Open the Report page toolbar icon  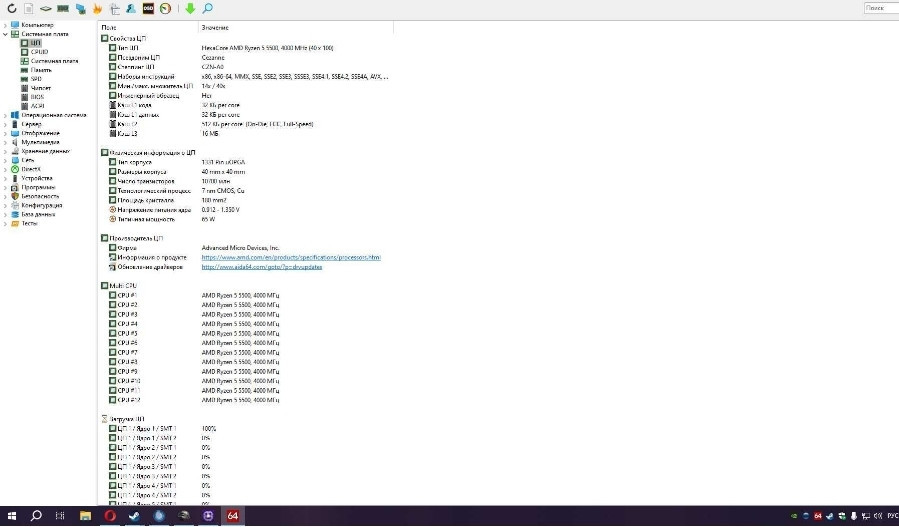click(29, 9)
